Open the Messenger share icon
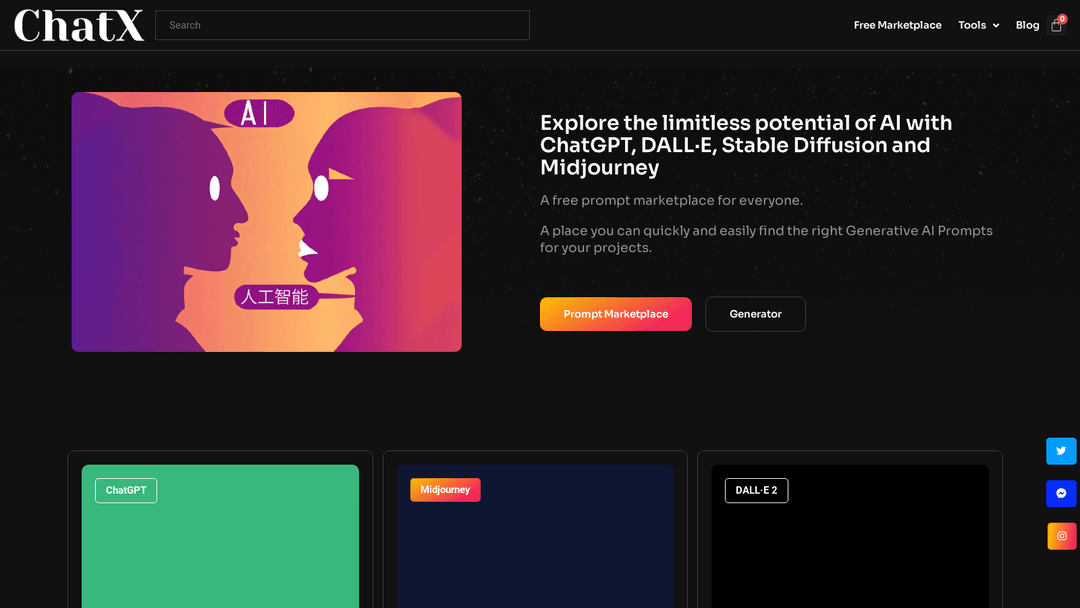 (1061, 494)
